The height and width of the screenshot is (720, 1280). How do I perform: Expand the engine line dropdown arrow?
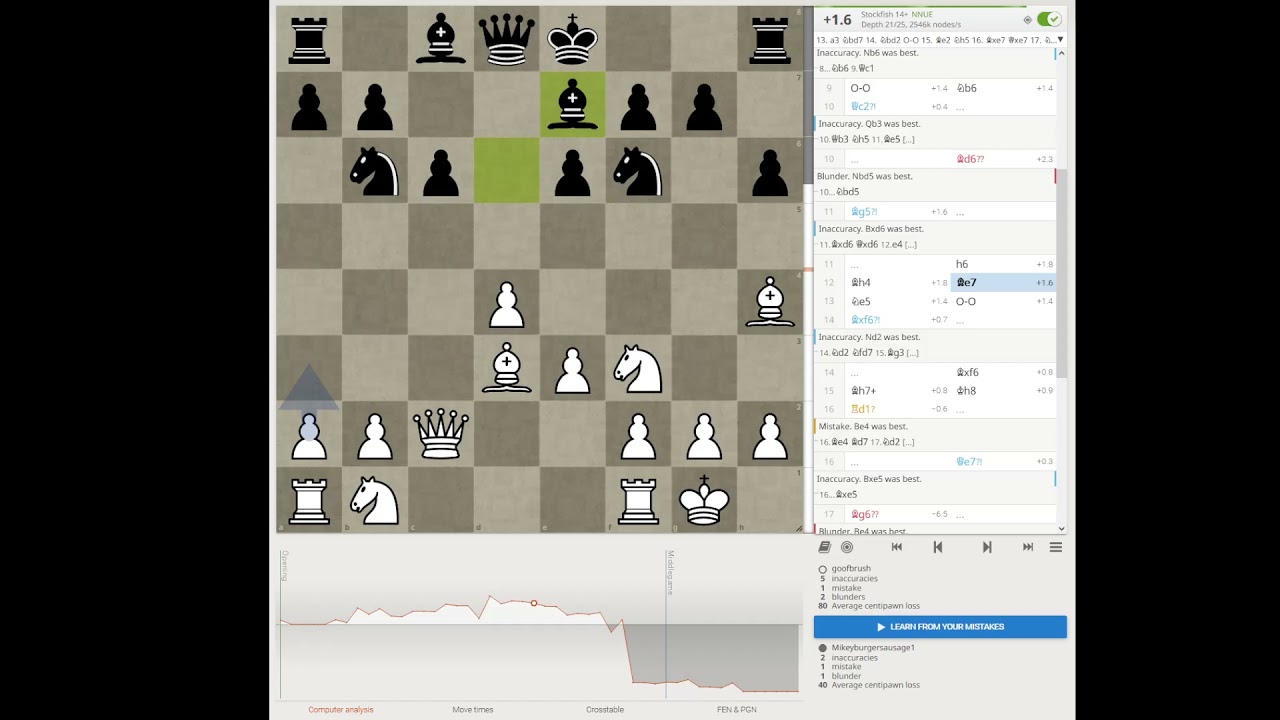[1060, 40]
